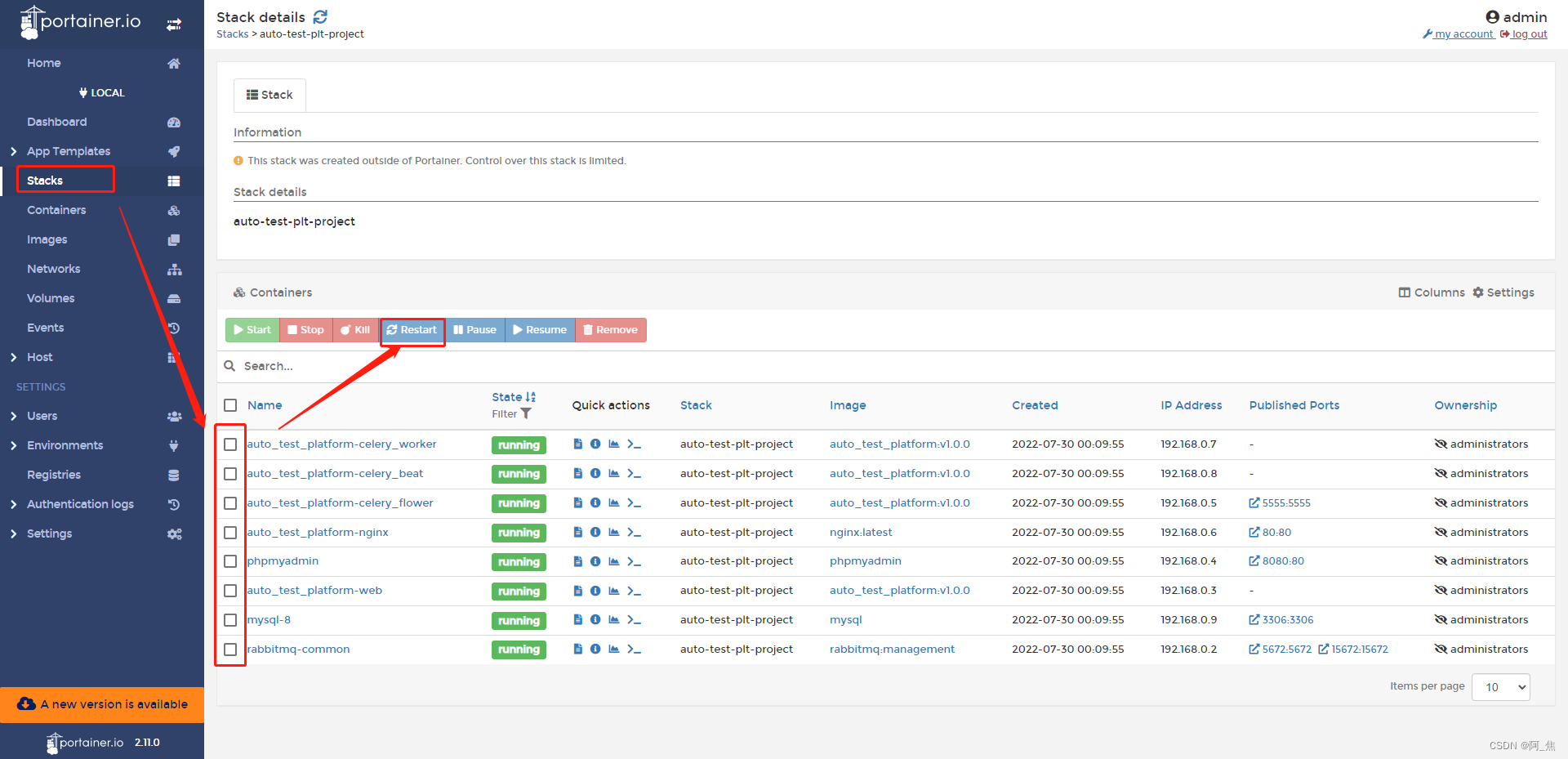Open logs icon for auto_test_platform-celery_worker

tap(578, 444)
